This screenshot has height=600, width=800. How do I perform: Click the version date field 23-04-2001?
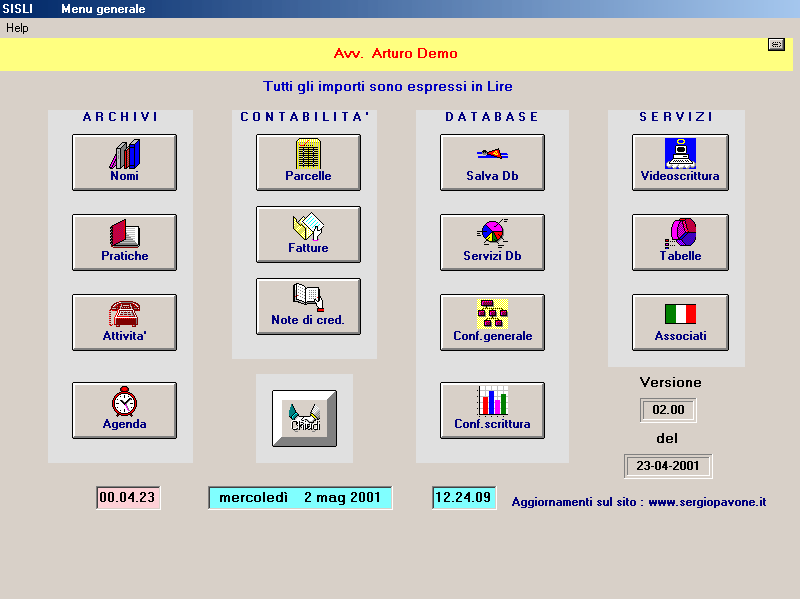668,466
